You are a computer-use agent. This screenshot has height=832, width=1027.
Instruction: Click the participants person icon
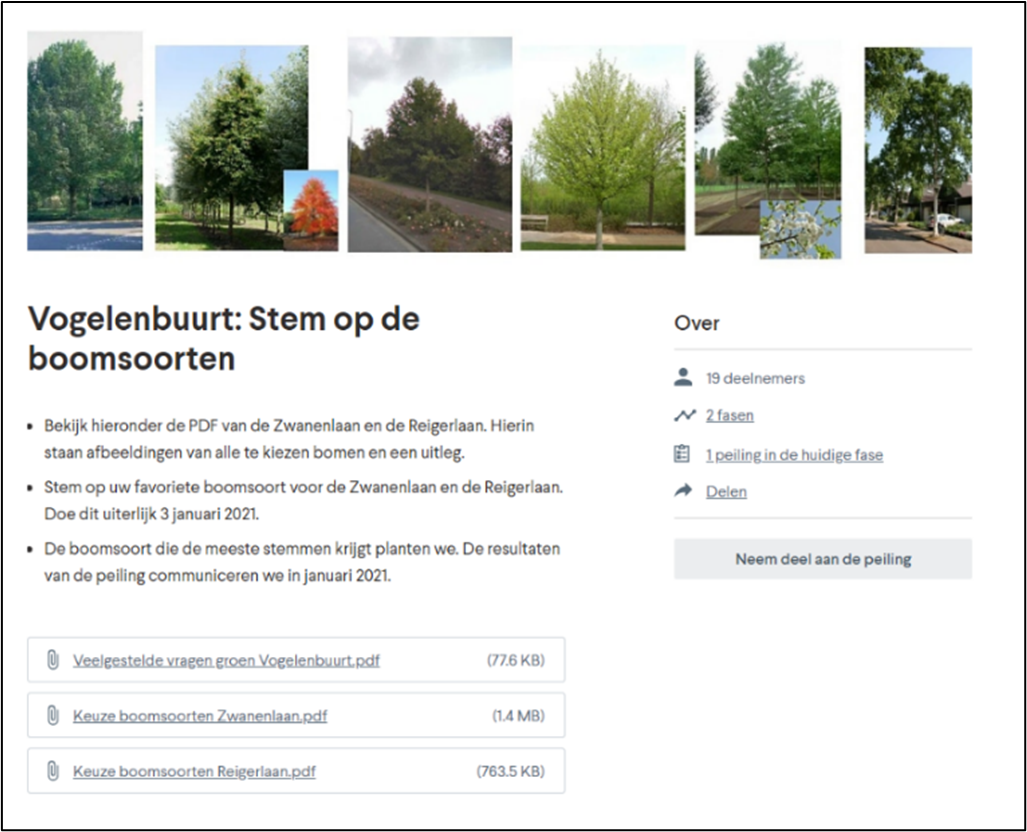click(684, 377)
